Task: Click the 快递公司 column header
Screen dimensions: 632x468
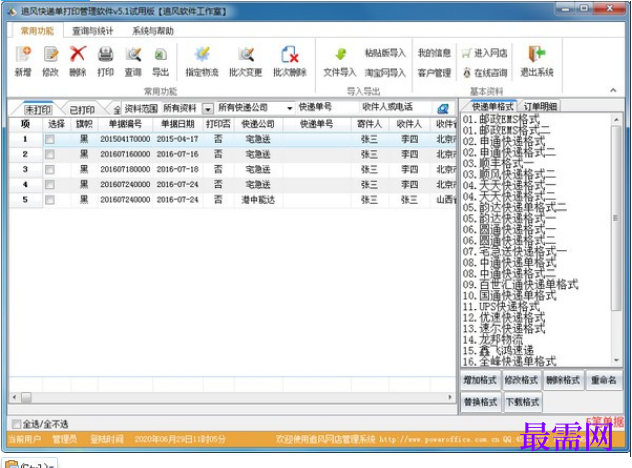Action: [258, 124]
